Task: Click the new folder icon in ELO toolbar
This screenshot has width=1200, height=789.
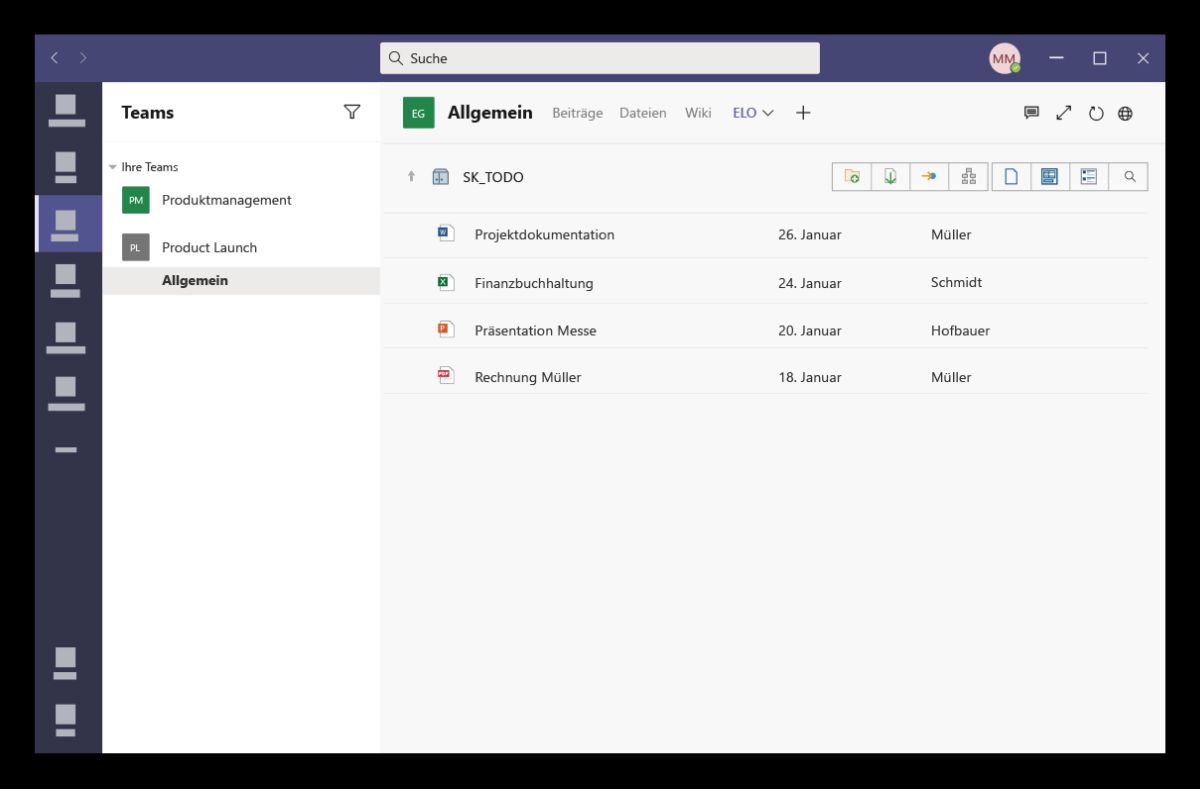Action: pos(852,177)
